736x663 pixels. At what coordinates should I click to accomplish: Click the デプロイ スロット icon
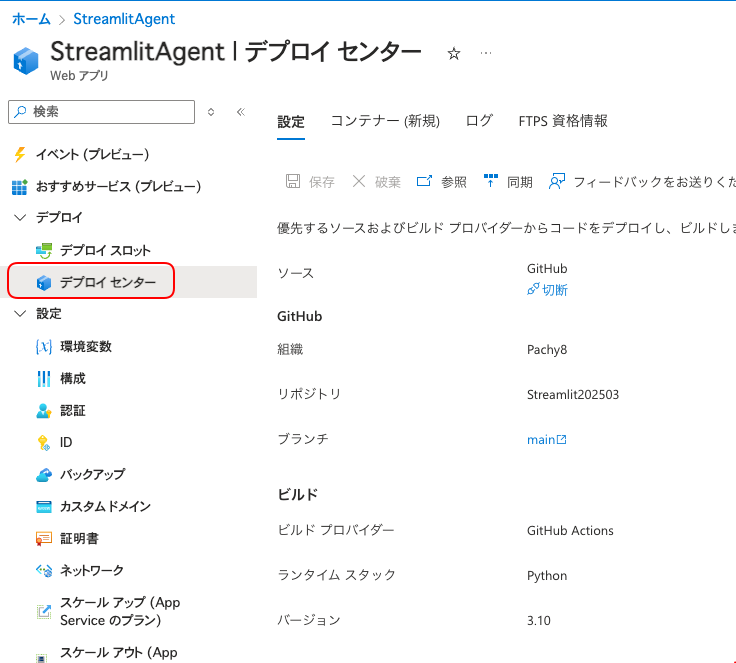tap(44, 251)
